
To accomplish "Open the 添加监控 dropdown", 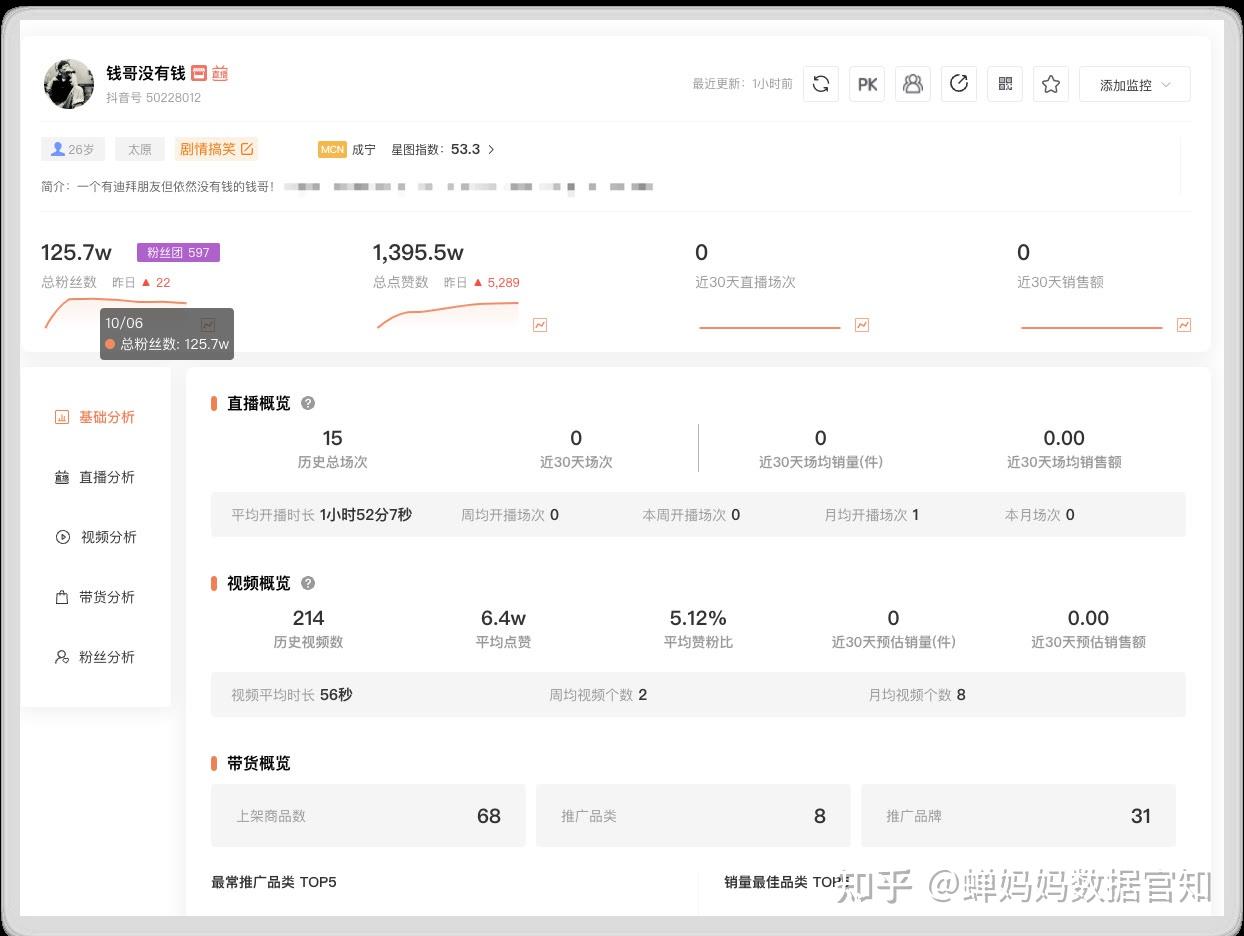I will (x=1135, y=85).
